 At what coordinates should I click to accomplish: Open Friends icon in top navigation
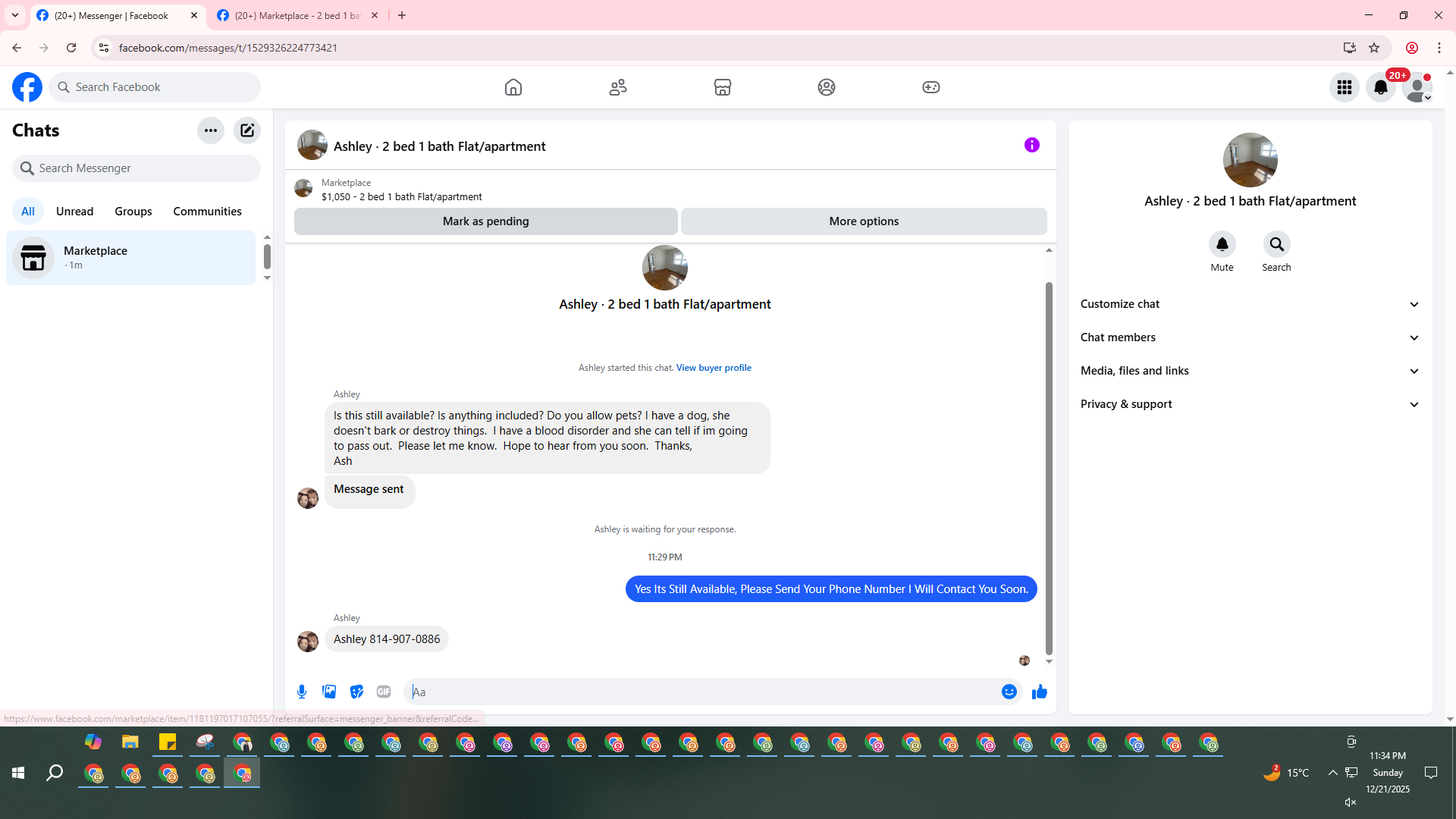[x=618, y=87]
